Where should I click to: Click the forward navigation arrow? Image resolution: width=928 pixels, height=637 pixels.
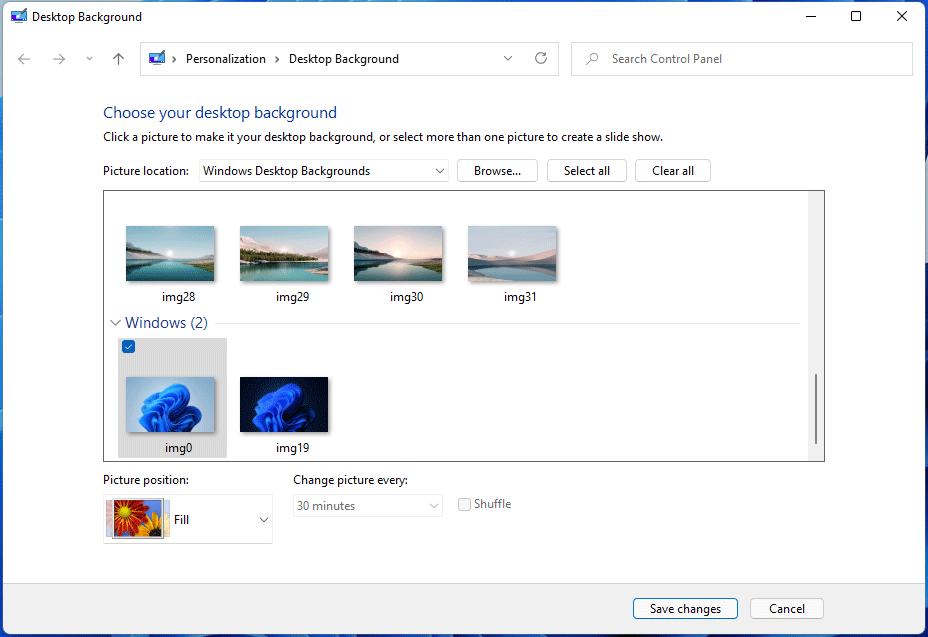pos(59,59)
